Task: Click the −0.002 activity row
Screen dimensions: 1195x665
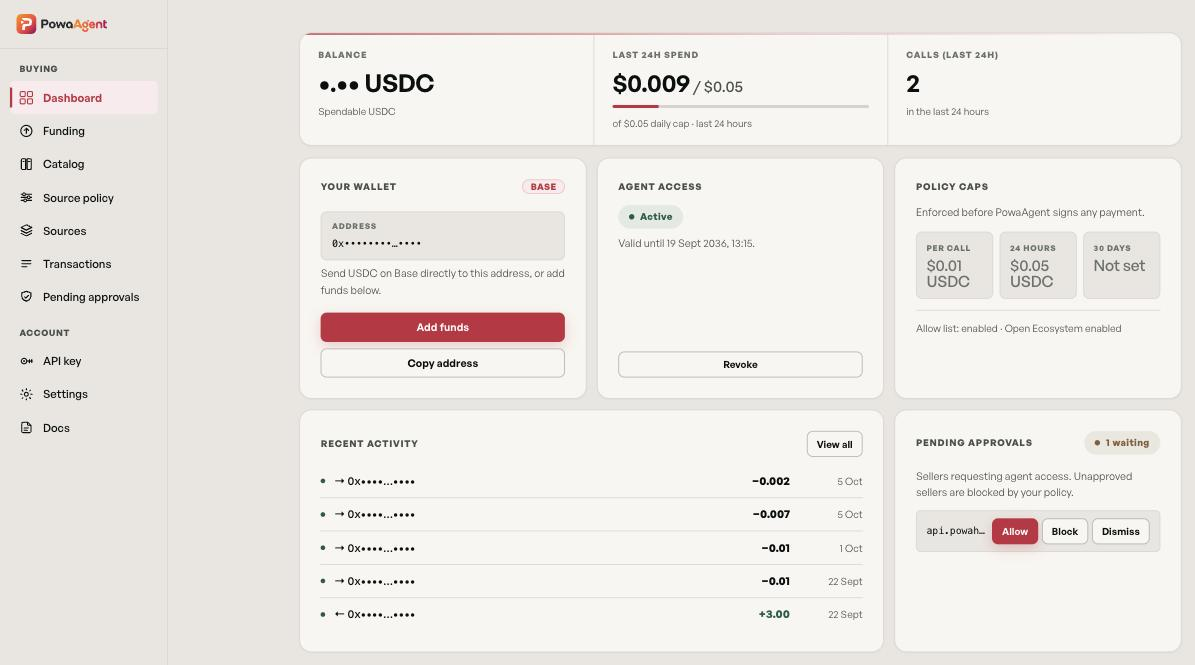Action: tap(591, 481)
